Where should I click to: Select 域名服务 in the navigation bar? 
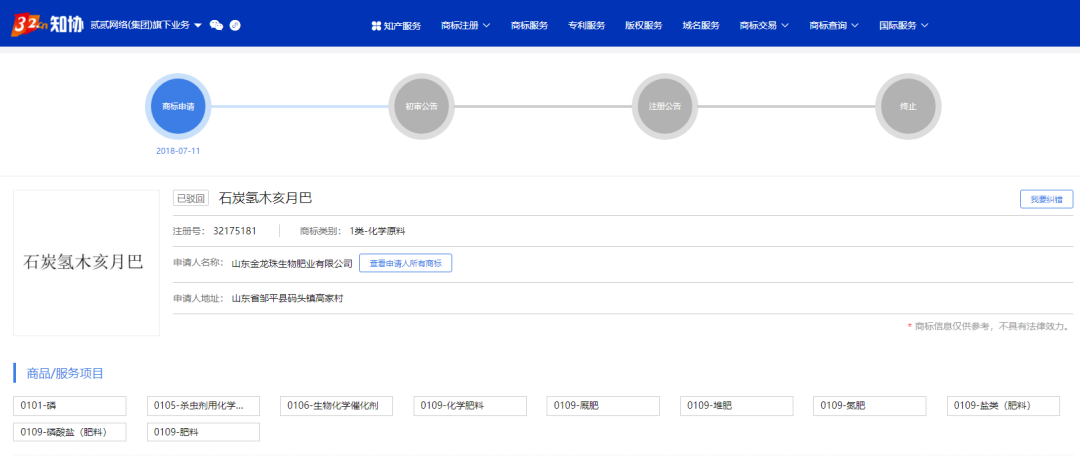tap(700, 25)
